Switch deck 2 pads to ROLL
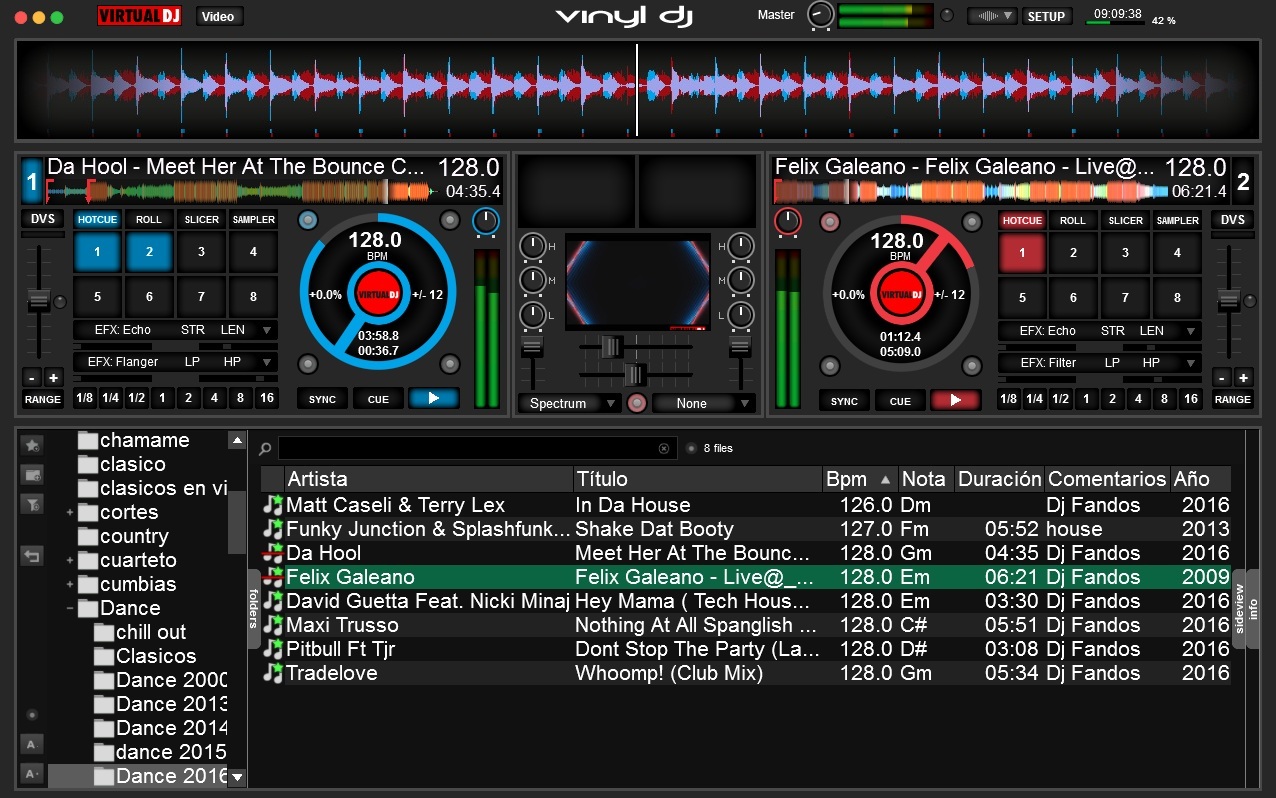1276x798 pixels. [1073, 220]
